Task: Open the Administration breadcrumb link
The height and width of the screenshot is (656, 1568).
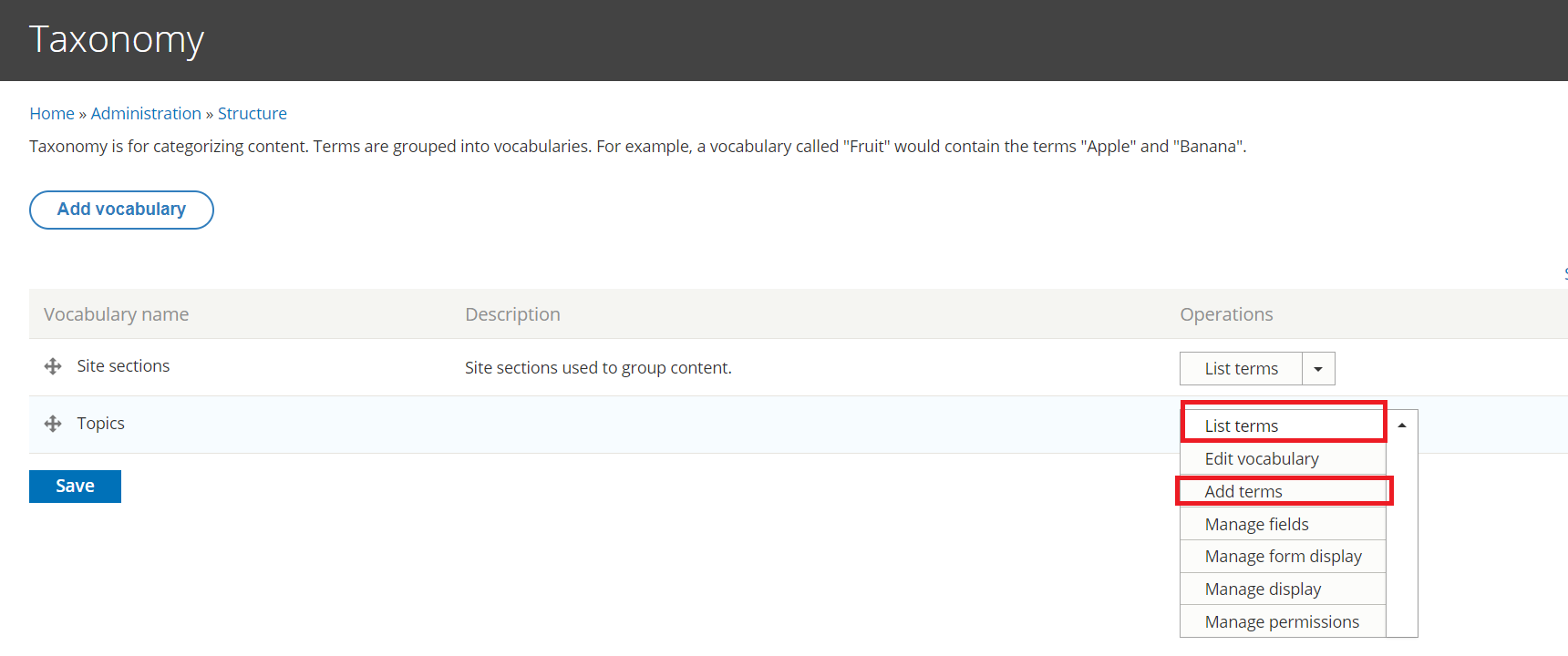Action: (146, 113)
